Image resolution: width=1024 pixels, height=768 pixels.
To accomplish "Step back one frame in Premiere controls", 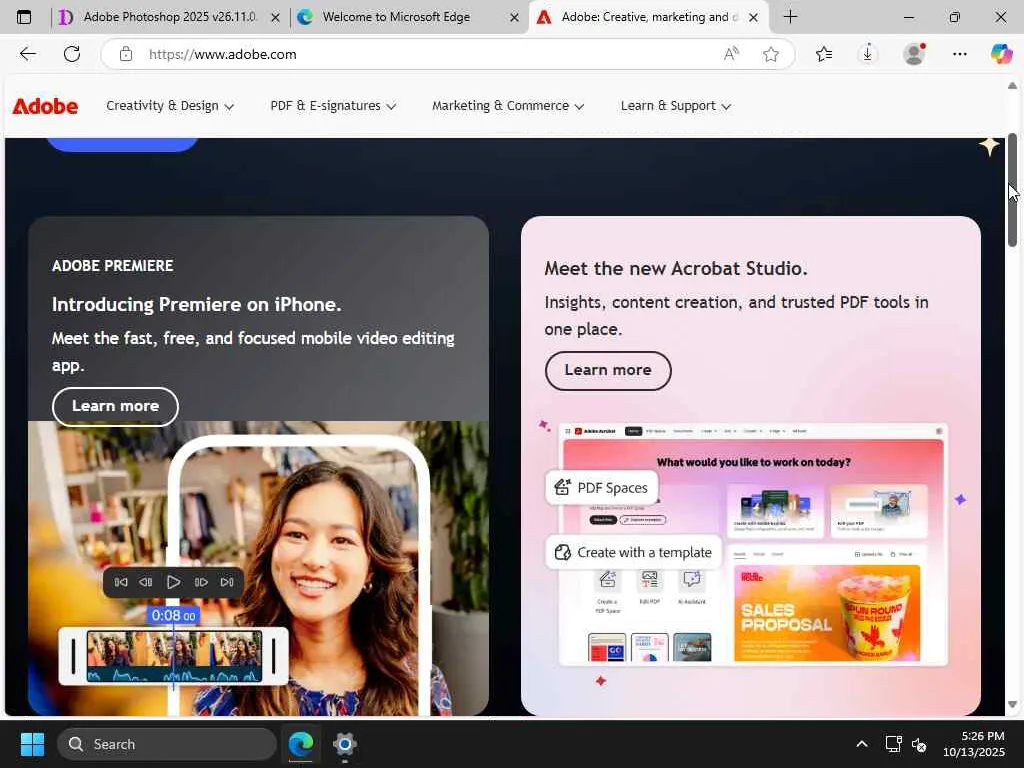I will [x=146, y=582].
